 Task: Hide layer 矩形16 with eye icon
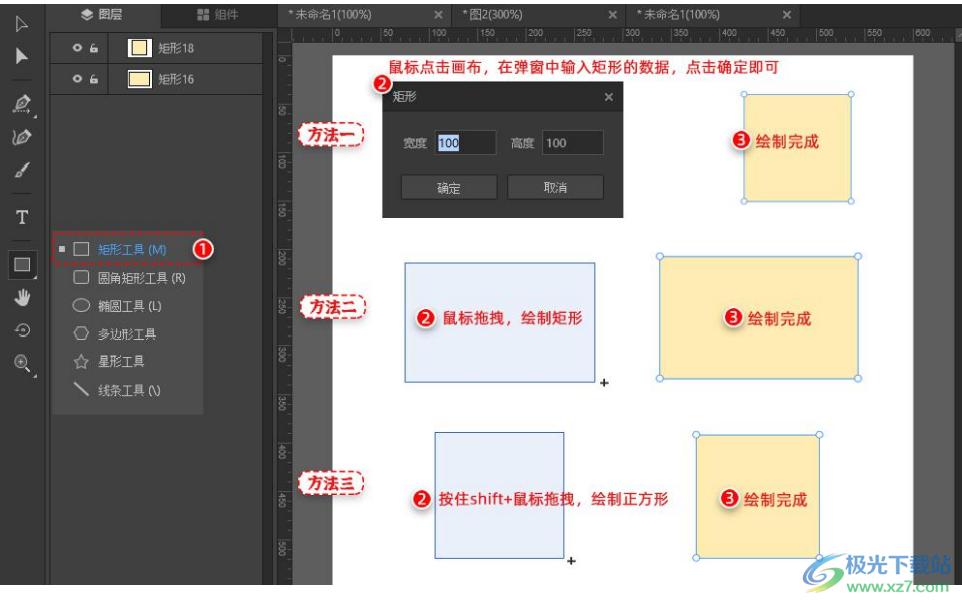click(77, 78)
